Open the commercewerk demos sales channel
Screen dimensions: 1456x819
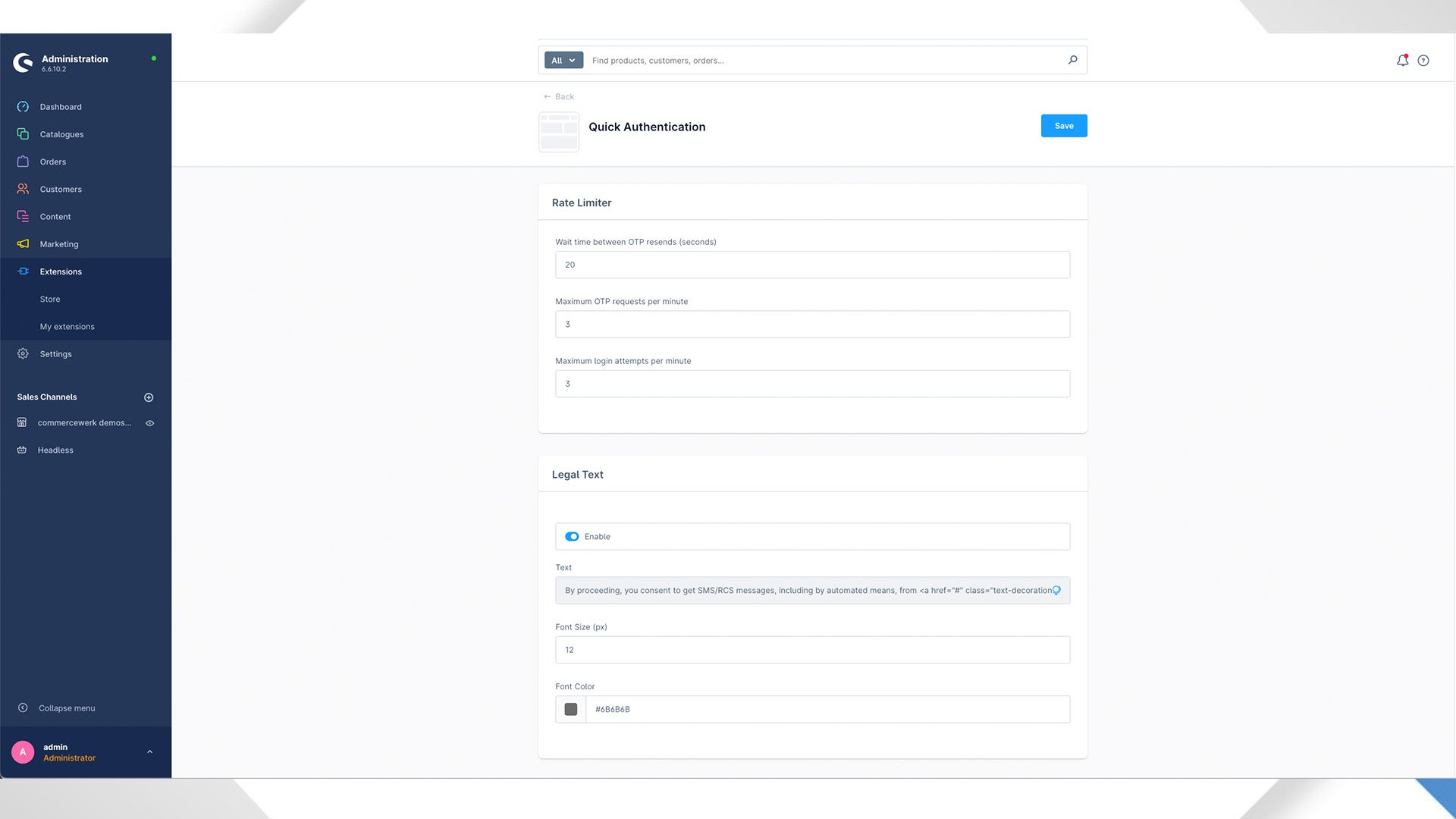(x=84, y=422)
